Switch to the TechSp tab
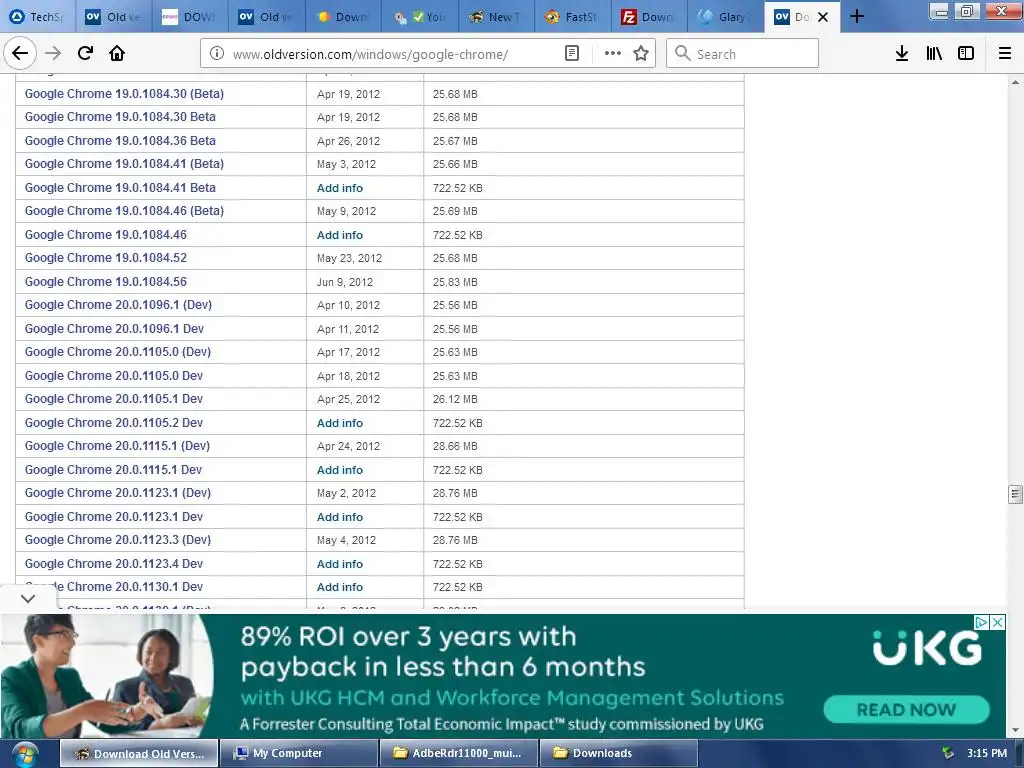The image size is (1024, 768). click(37, 17)
